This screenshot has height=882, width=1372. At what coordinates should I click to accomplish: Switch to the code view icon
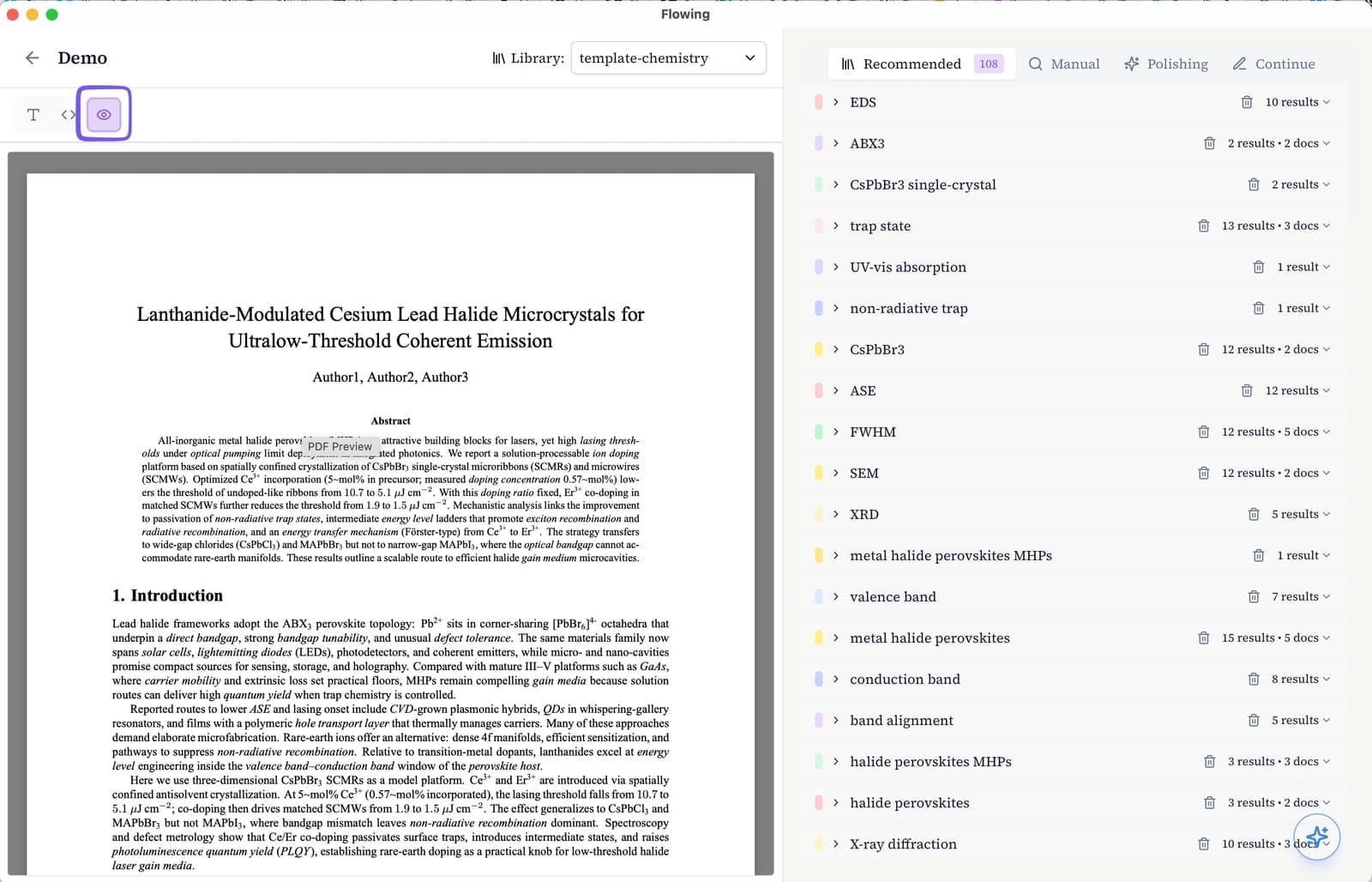tap(69, 114)
